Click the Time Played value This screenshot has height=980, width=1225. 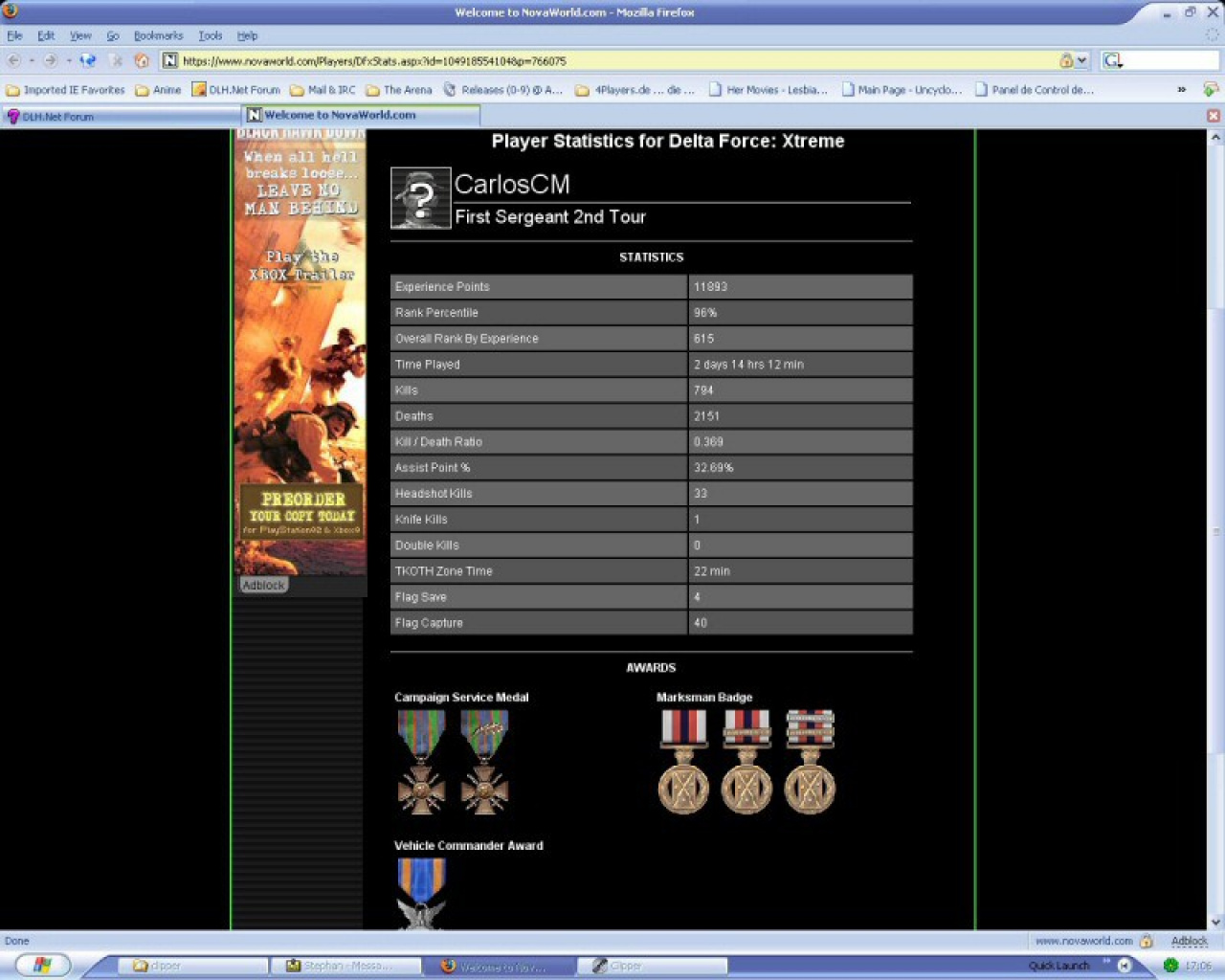[x=748, y=365]
